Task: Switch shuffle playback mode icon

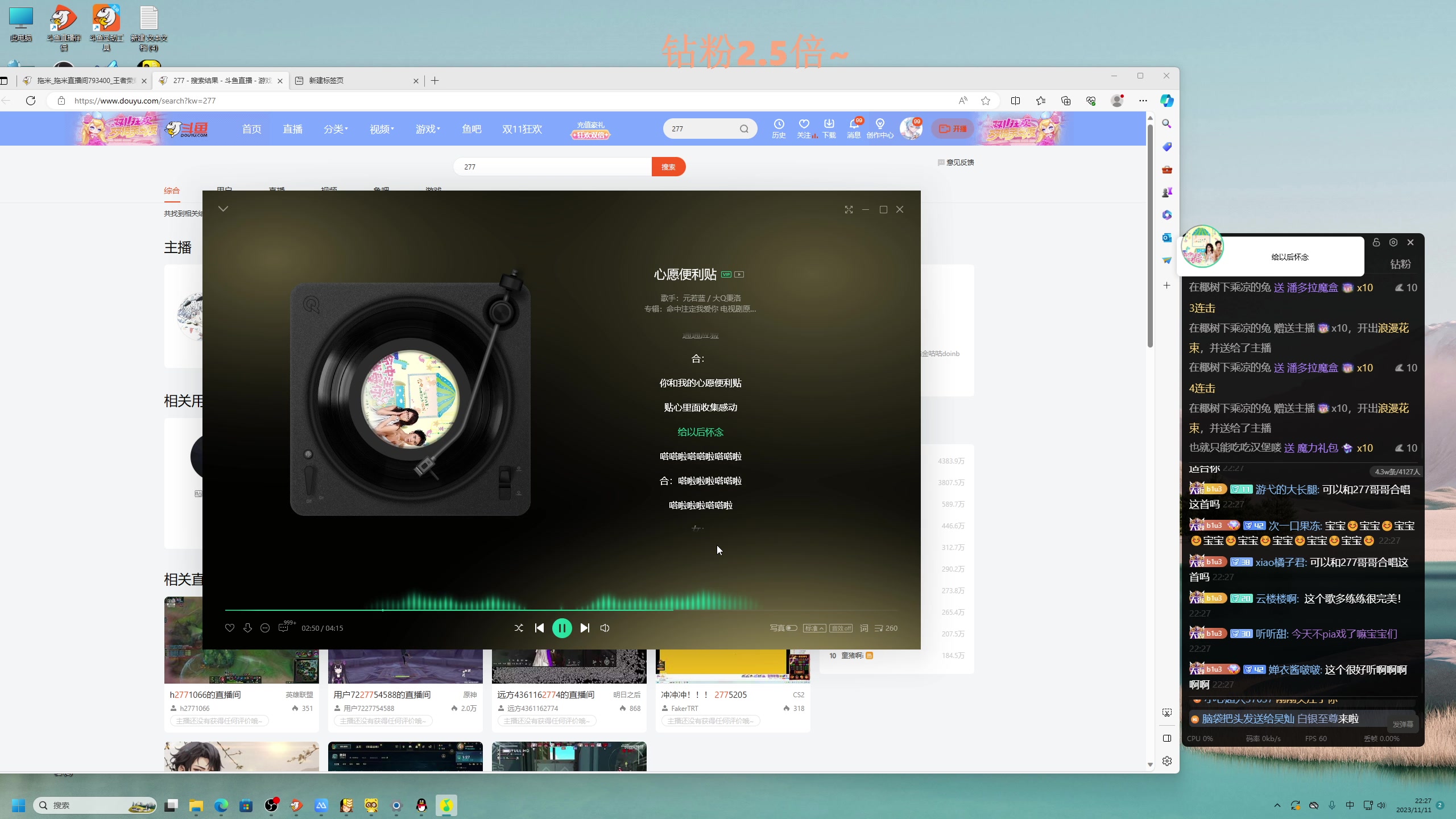Action: click(x=519, y=628)
